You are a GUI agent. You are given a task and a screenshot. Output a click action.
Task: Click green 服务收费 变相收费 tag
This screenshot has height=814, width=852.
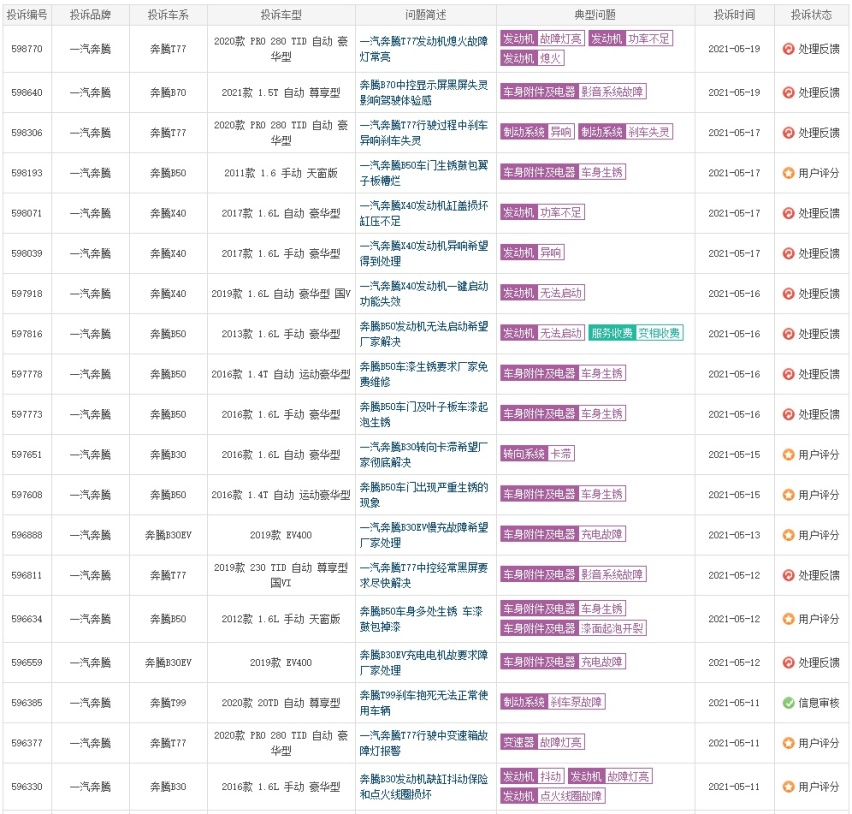click(636, 333)
